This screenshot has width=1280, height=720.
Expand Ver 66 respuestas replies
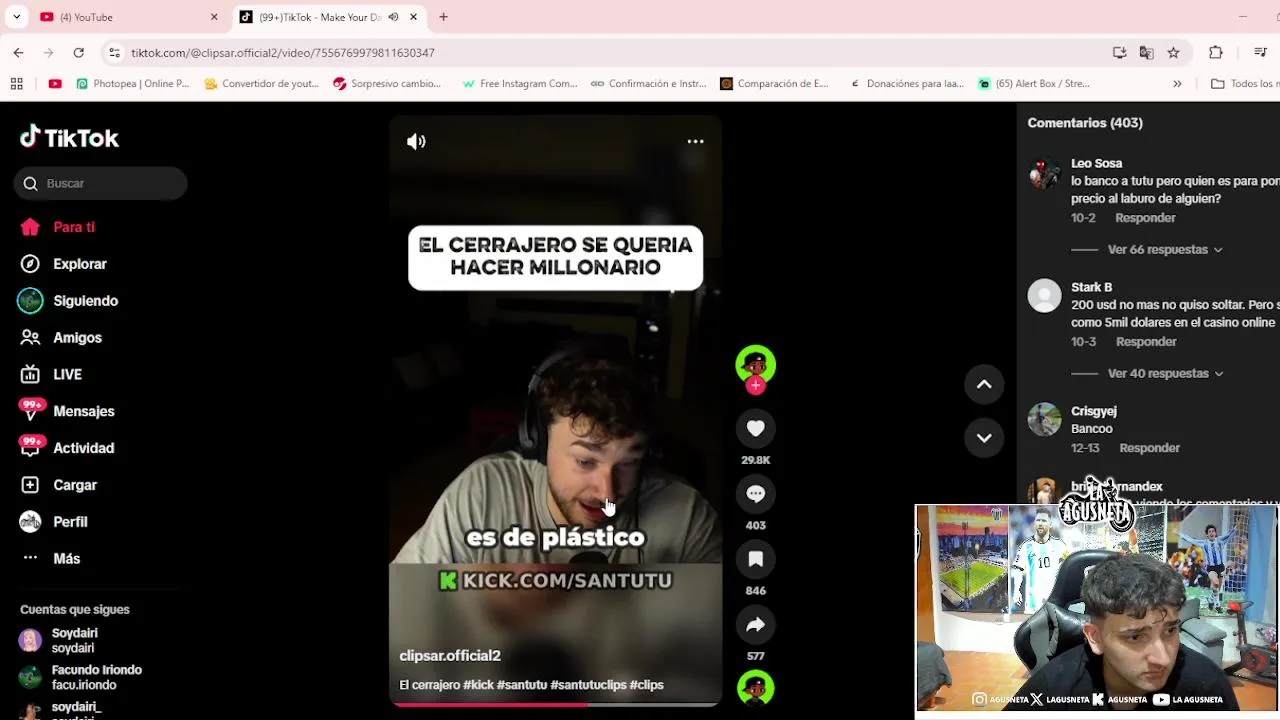[1164, 250]
